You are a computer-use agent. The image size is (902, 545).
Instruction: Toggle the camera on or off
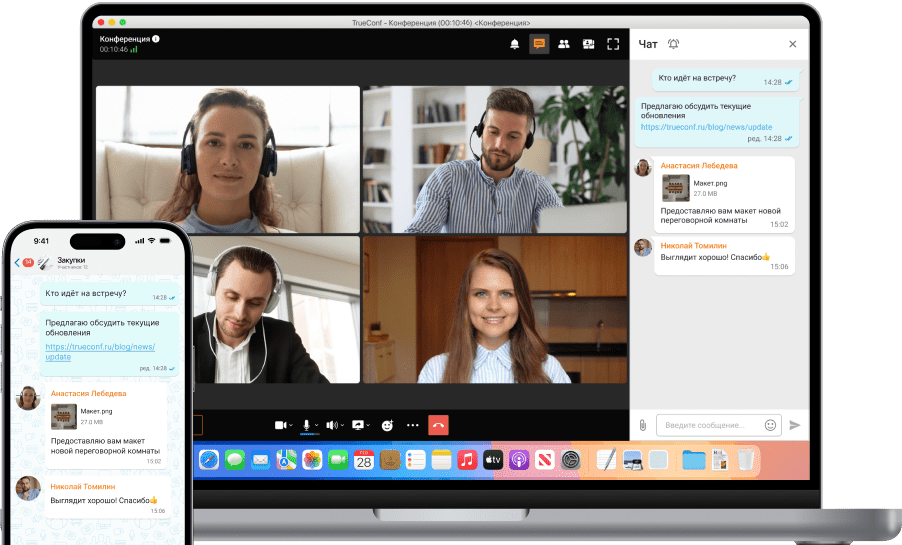281,425
